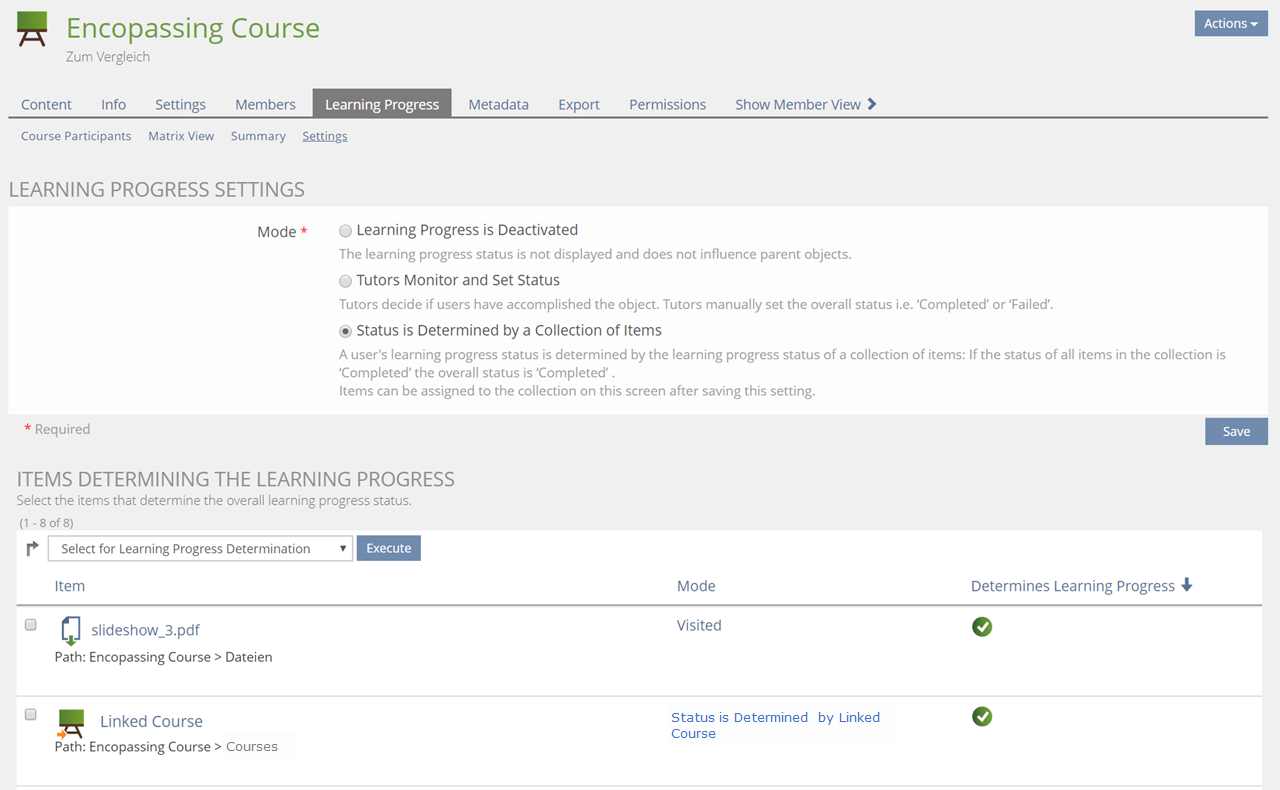The height and width of the screenshot is (790, 1280).
Task: Click the slideshow_3.pdf file icon
Action: [70, 631]
